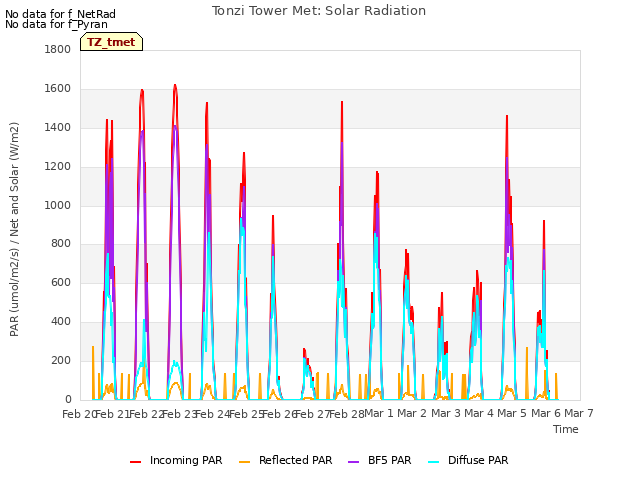Screen dimensions: 640x480
Task: Click the 800 y-axis tick label
Action: click(61, 244)
